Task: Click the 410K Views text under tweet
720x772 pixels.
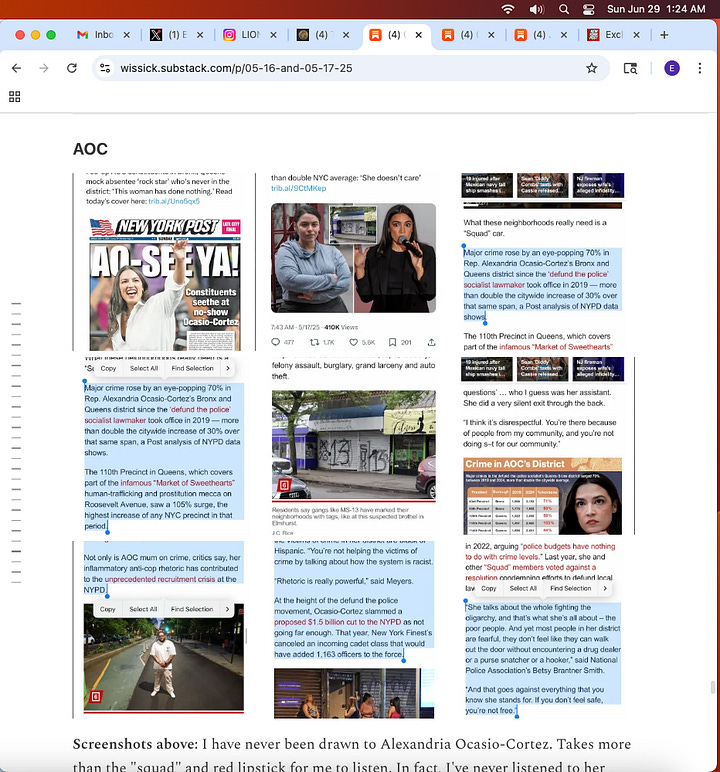Action: [x=341, y=327]
